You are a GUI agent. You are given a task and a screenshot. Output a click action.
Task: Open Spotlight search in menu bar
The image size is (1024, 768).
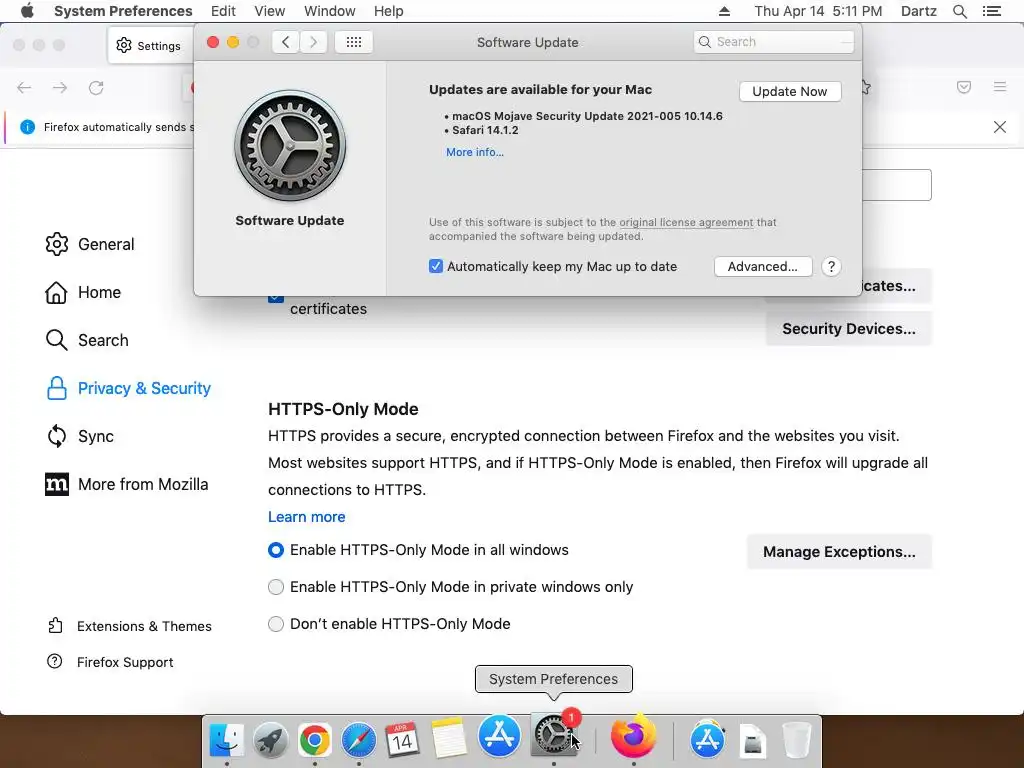click(x=960, y=11)
